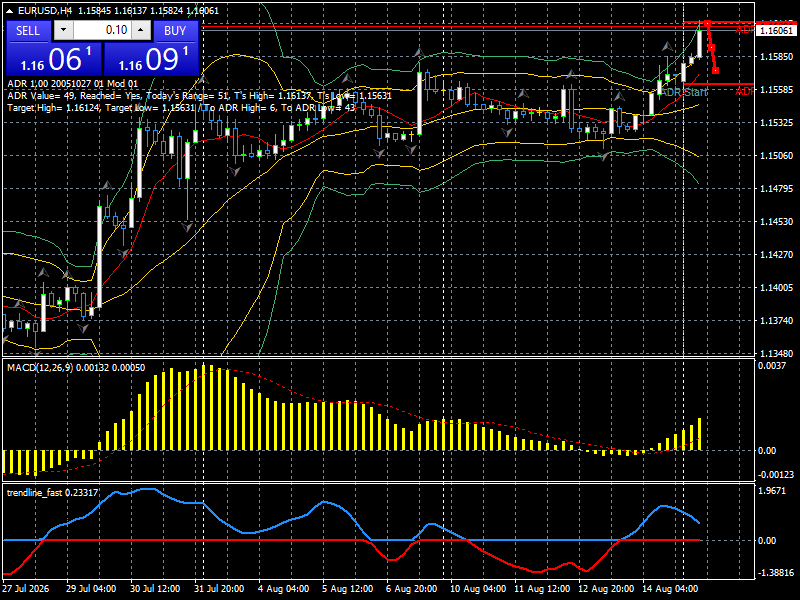Image resolution: width=800 pixels, height=600 pixels.
Task: Click price axis level 1.14795
Action: [777, 189]
